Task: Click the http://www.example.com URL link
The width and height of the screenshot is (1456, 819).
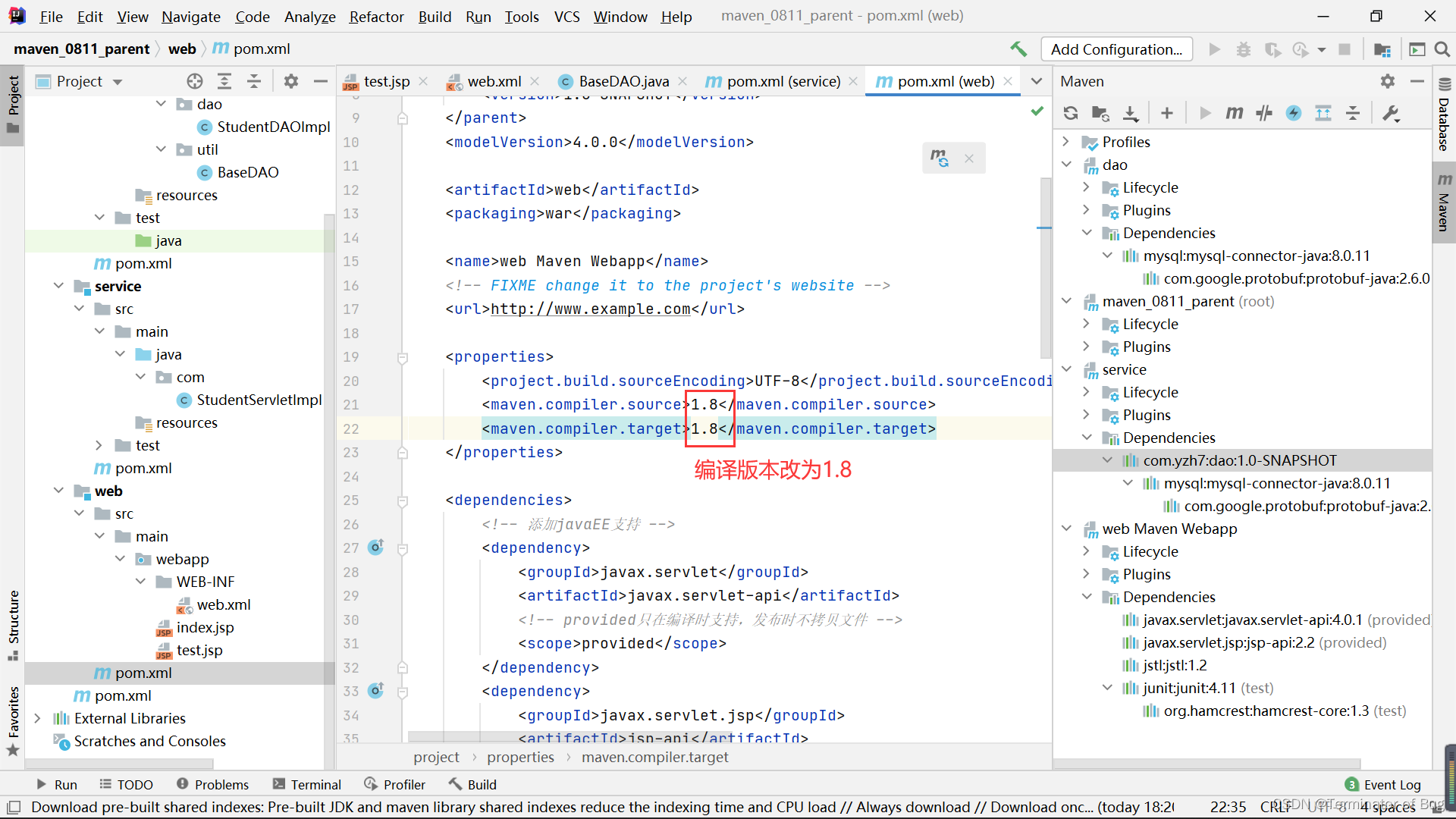Action: (x=590, y=308)
